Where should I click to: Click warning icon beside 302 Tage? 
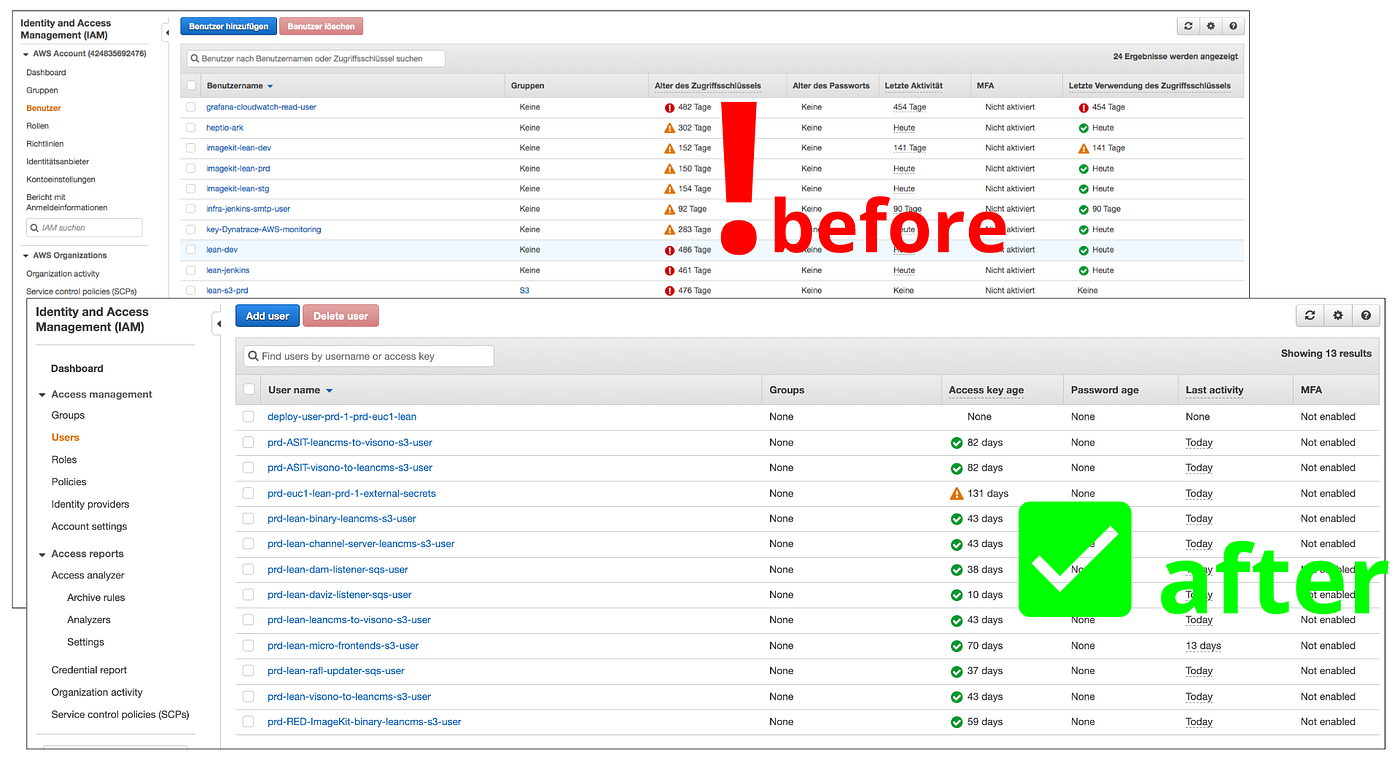click(670, 128)
